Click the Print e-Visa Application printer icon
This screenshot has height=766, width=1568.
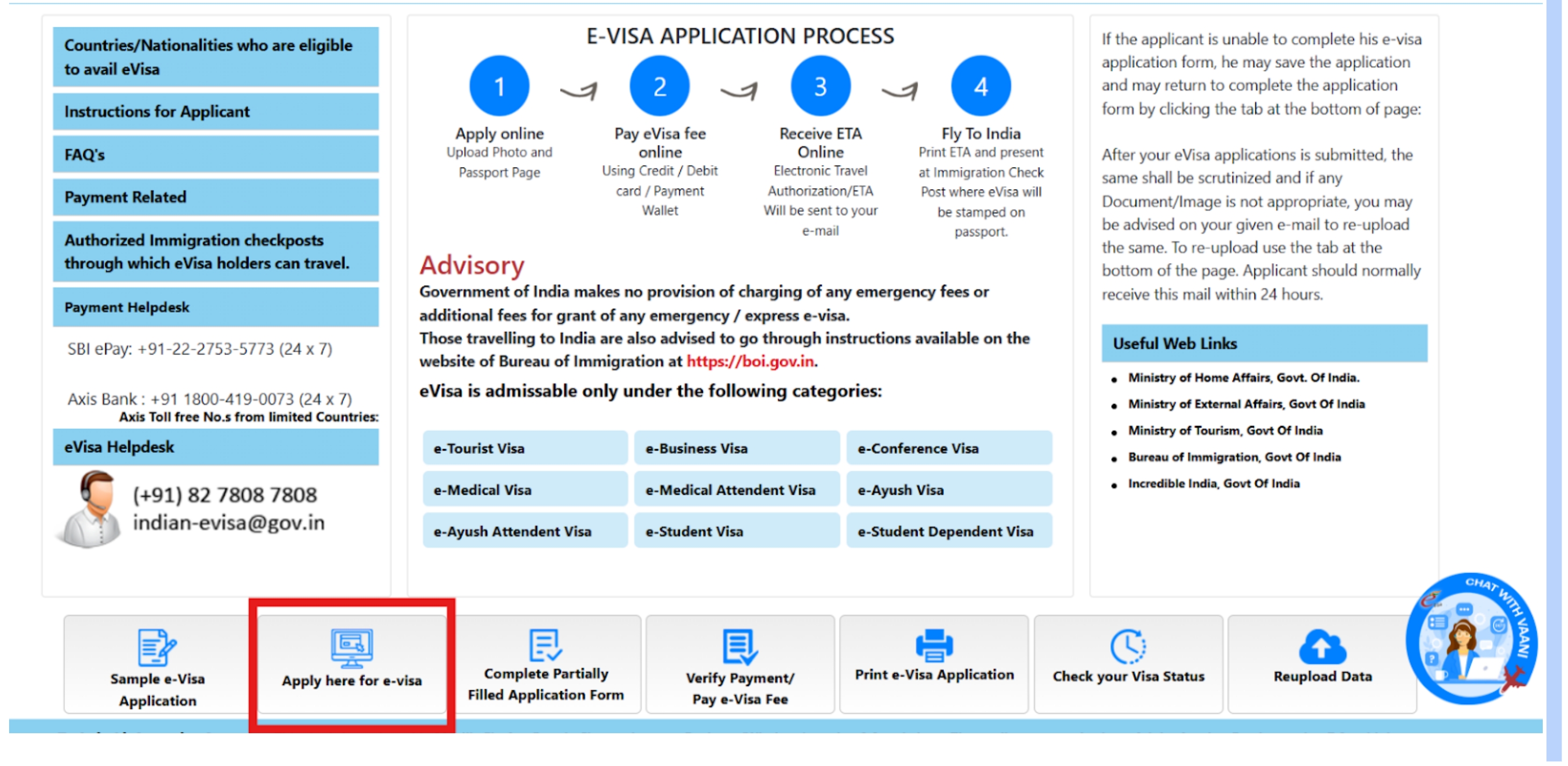tap(934, 646)
